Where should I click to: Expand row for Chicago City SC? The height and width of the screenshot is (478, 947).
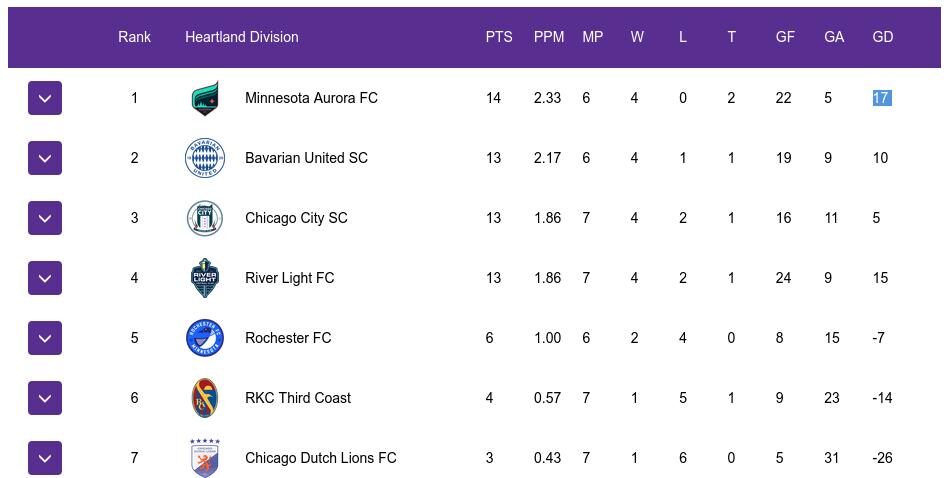click(x=45, y=218)
